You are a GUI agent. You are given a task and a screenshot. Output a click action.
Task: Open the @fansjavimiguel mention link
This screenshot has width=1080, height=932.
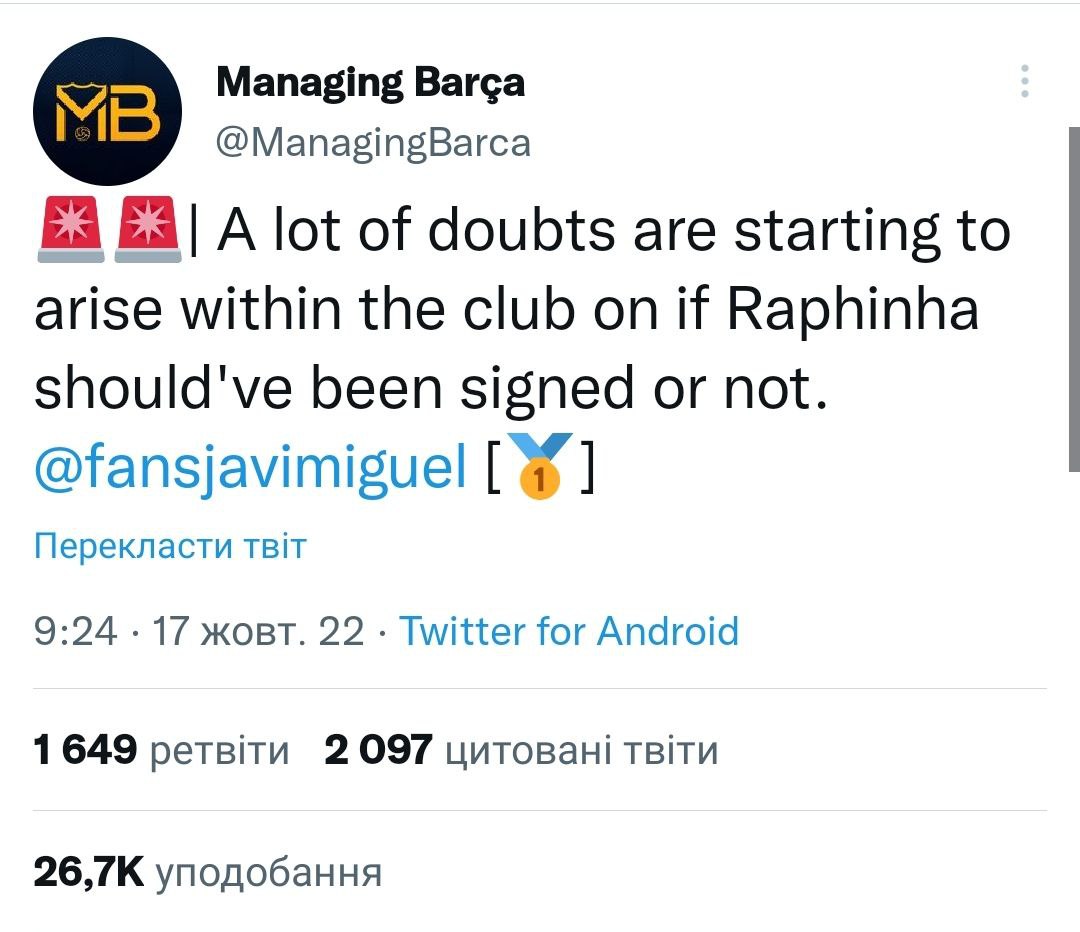(250, 468)
